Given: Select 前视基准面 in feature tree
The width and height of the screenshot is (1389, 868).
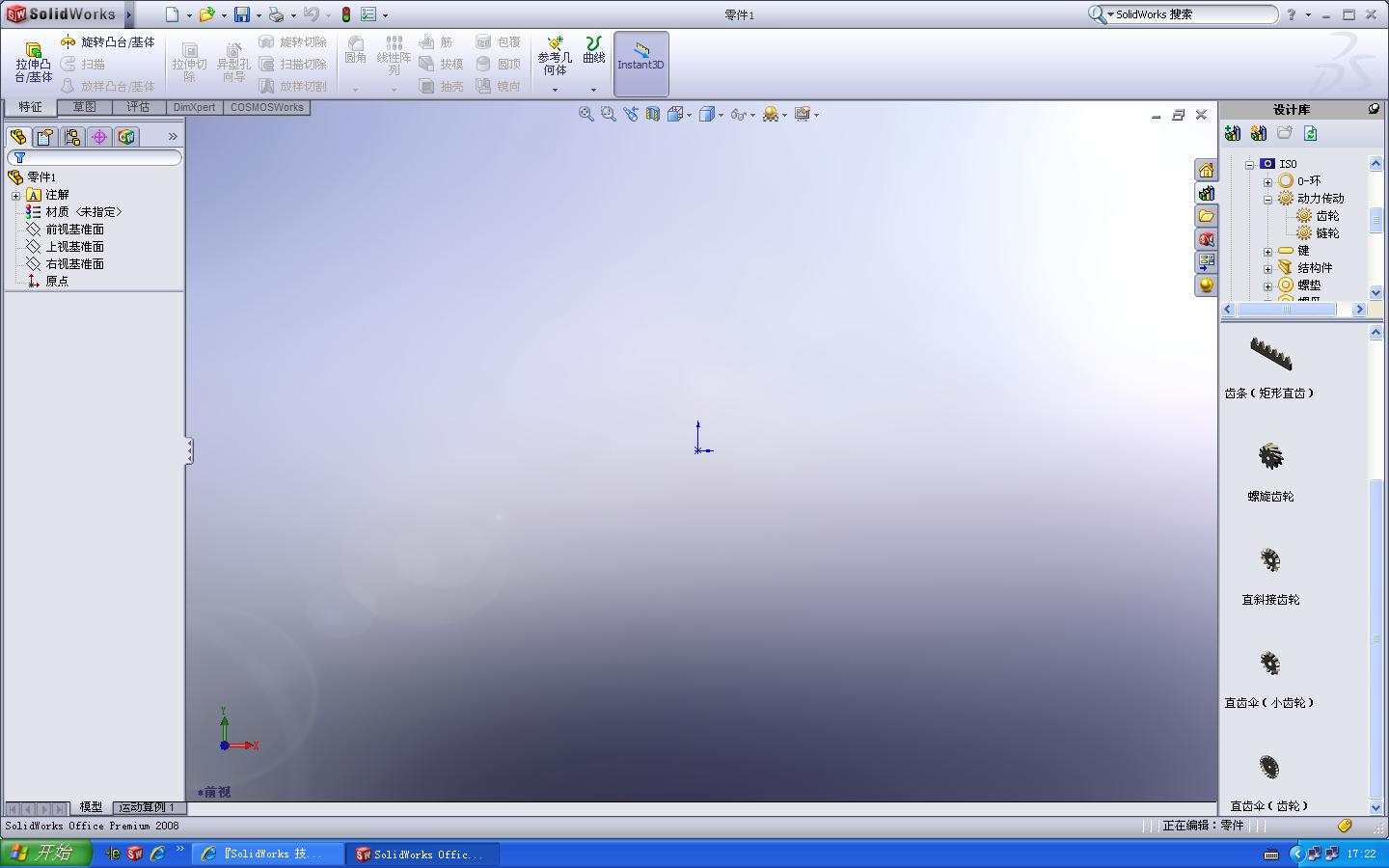Looking at the screenshot, I should tap(74, 230).
